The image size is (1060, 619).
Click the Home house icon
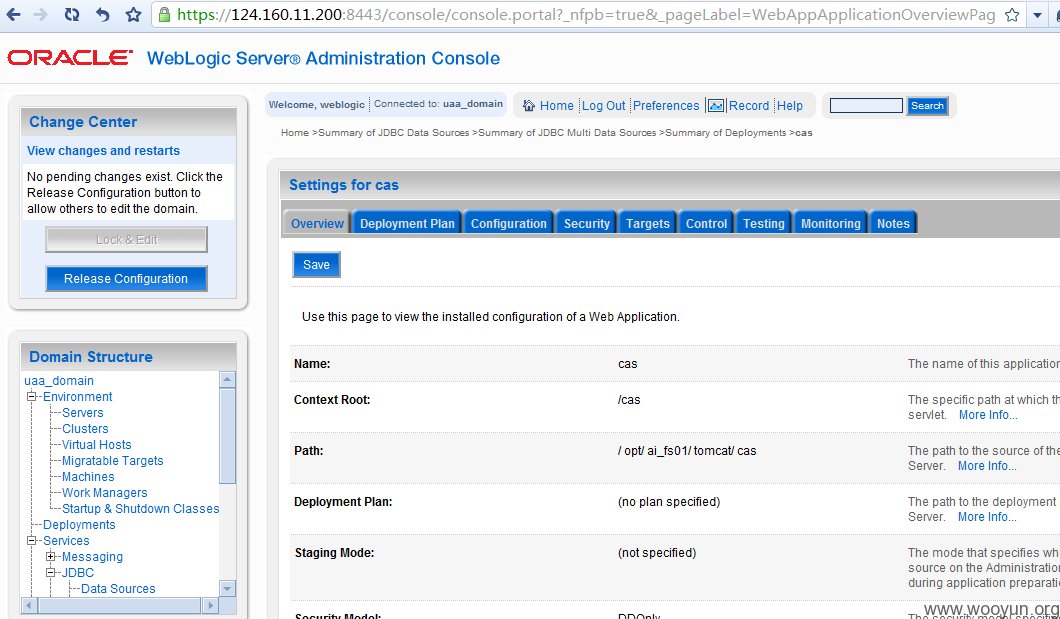[529, 105]
